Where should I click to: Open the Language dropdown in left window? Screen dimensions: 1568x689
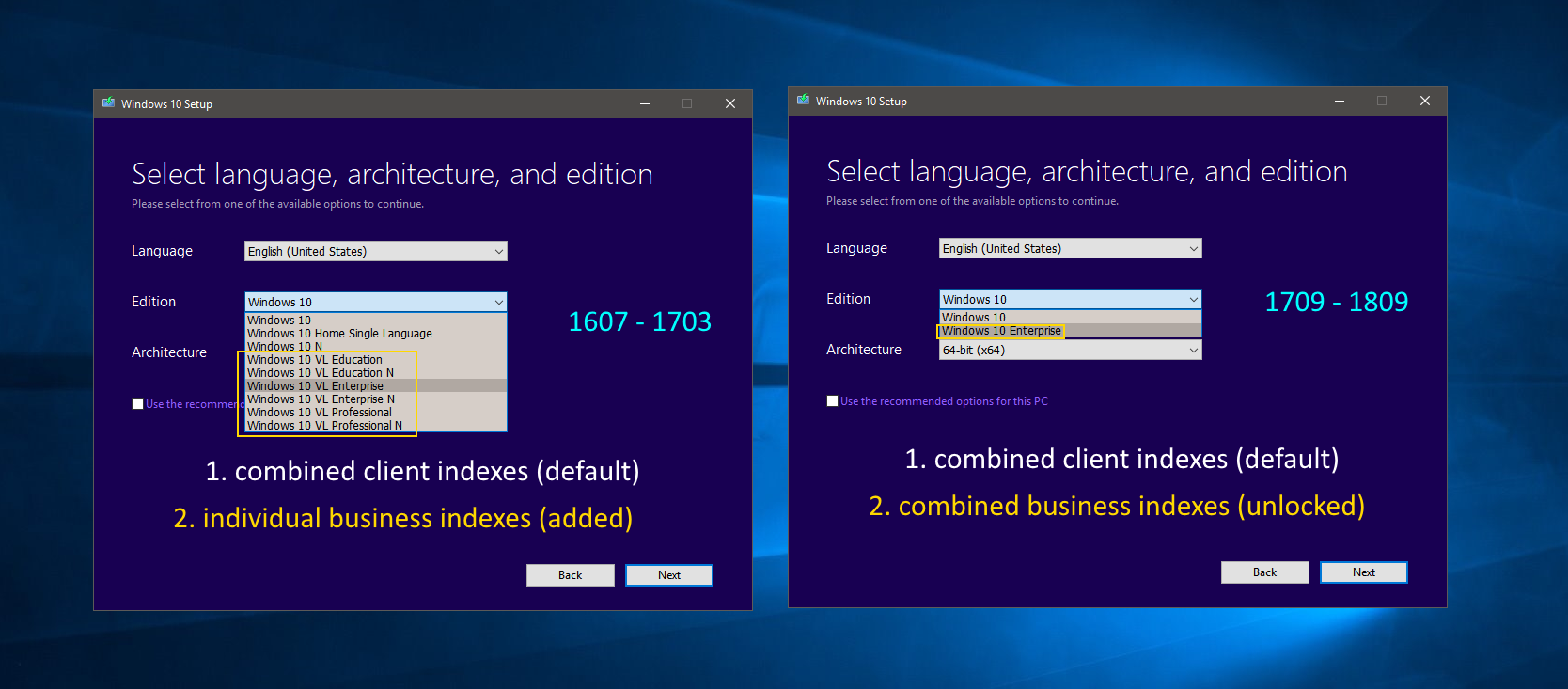pos(375,251)
